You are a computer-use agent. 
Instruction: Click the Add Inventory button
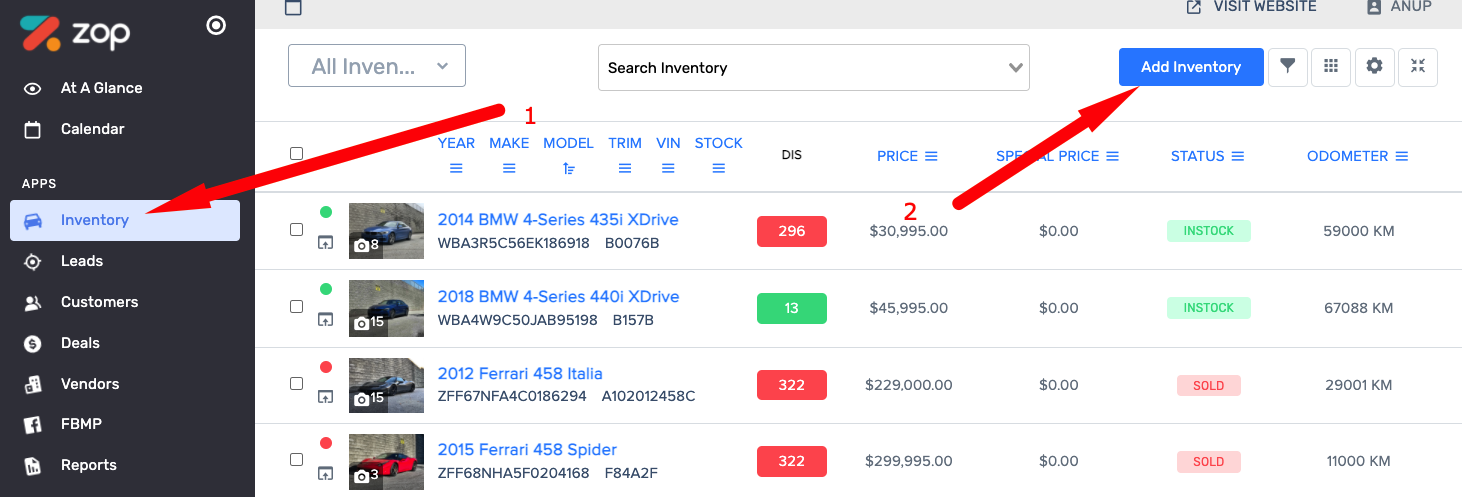click(1191, 67)
